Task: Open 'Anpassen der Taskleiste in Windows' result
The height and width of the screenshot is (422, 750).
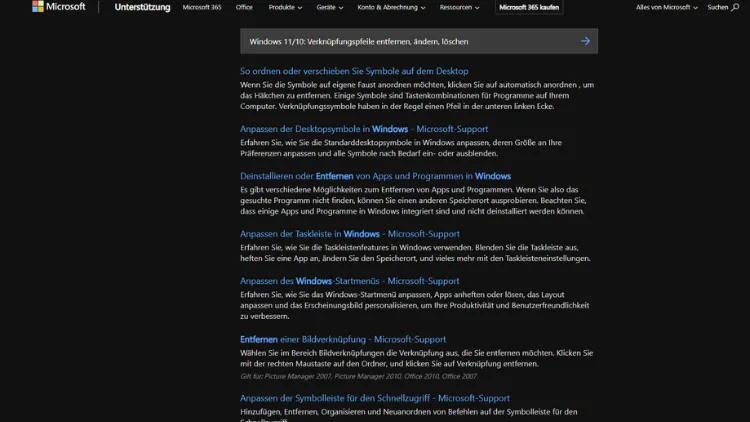Action: point(350,234)
